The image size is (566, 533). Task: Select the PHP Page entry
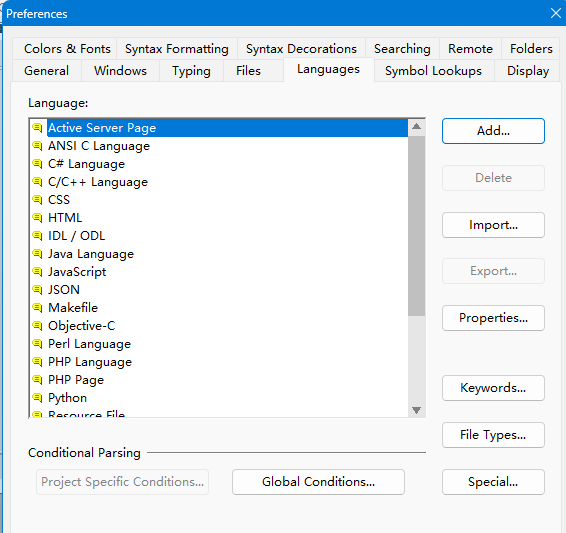219,380
